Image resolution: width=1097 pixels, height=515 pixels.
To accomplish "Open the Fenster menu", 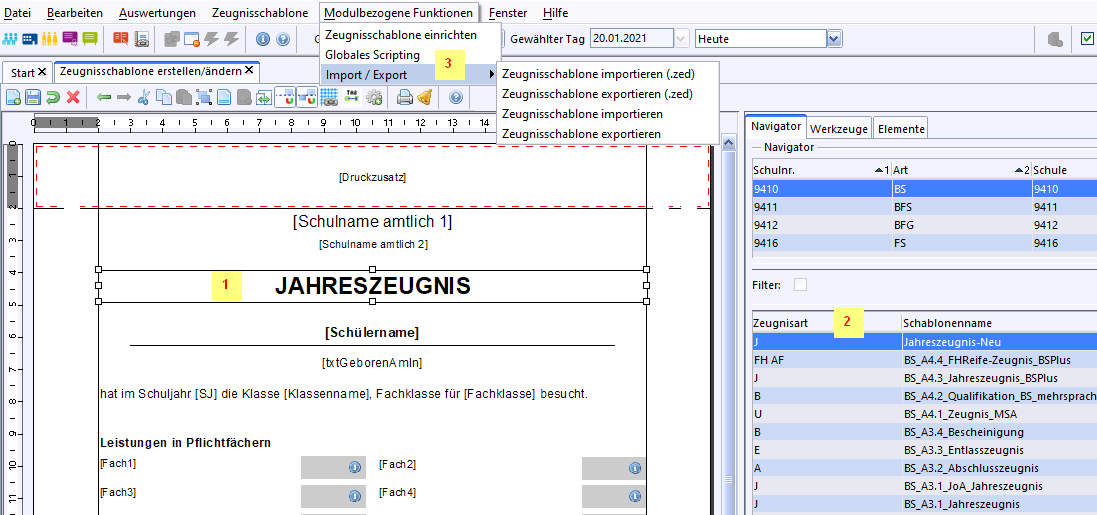I will (508, 13).
